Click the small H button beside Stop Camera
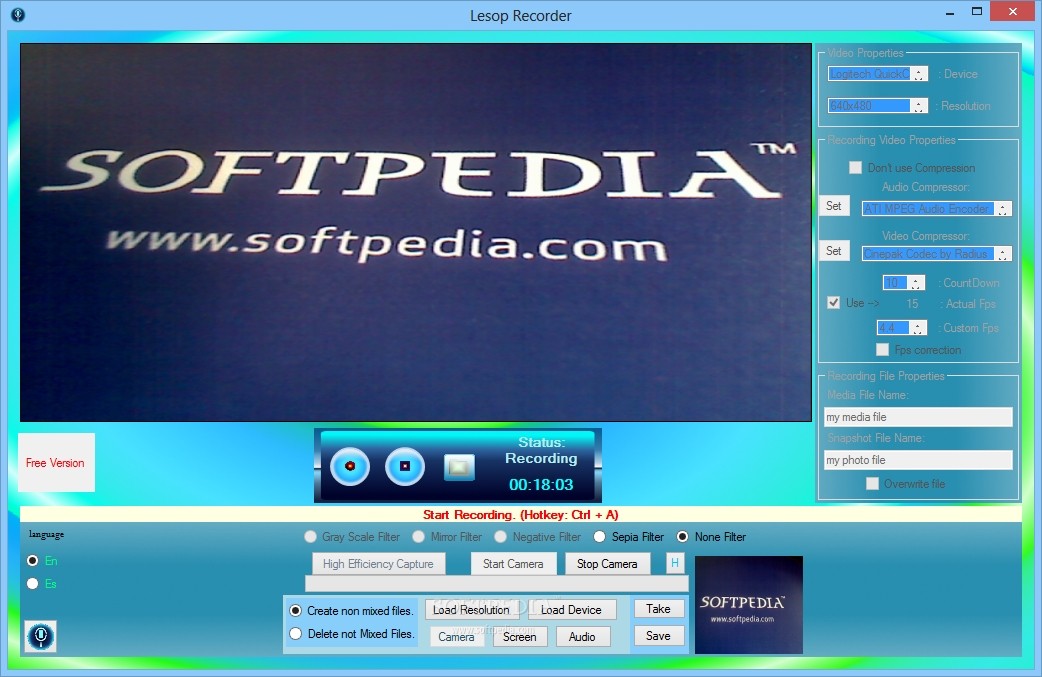The height and width of the screenshot is (677, 1042). coord(675,563)
